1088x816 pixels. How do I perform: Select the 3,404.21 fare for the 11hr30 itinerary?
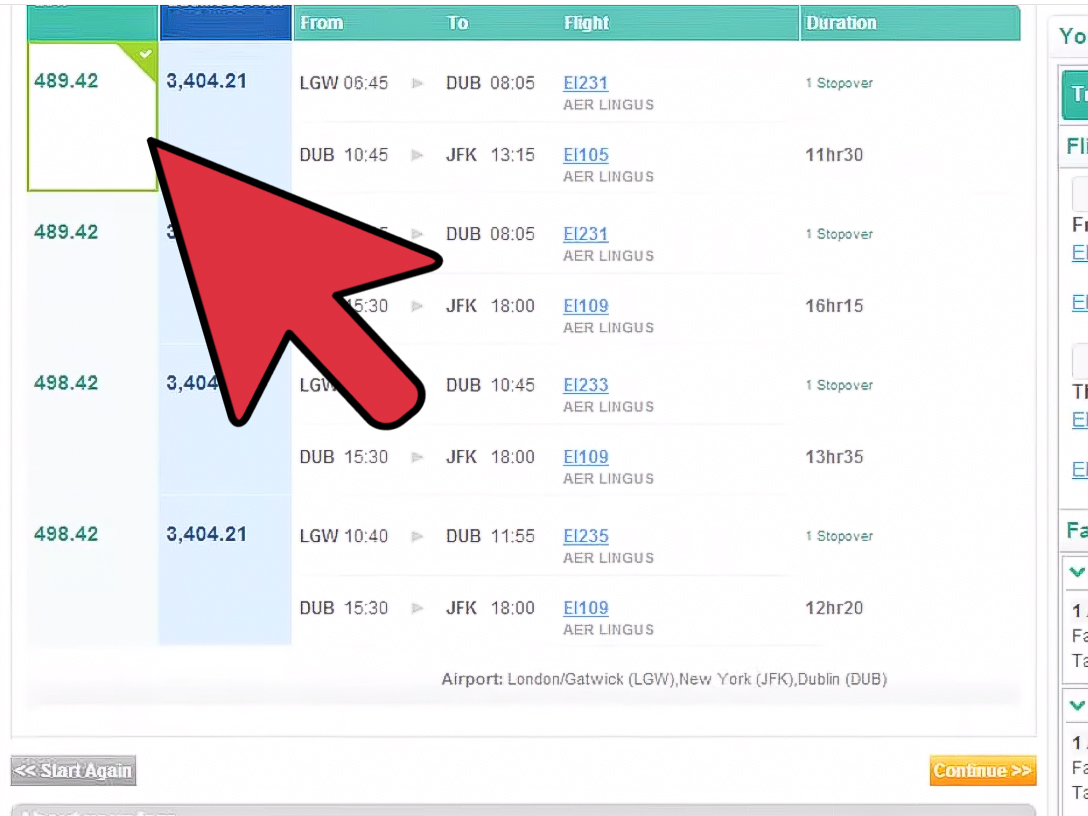(206, 81)
